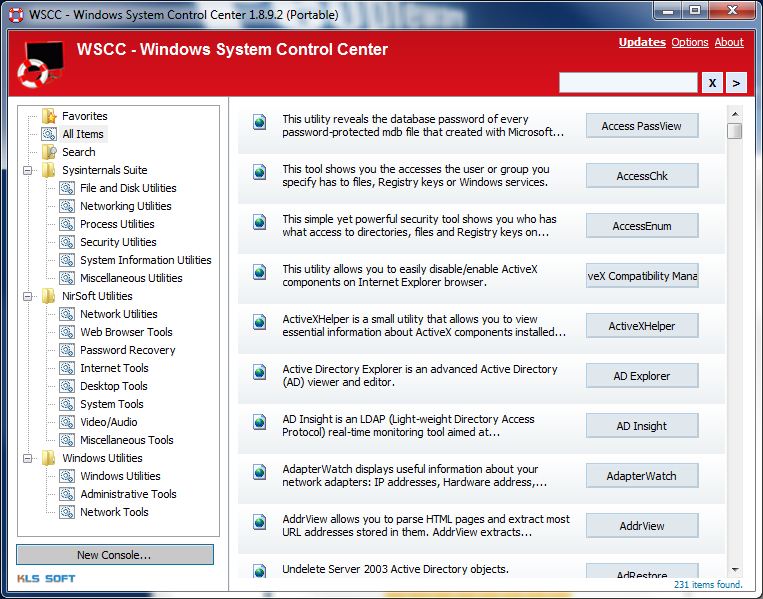Launch AccessChk button
Viewport: 763px width, 599px height.
click(x=642, y=176)
